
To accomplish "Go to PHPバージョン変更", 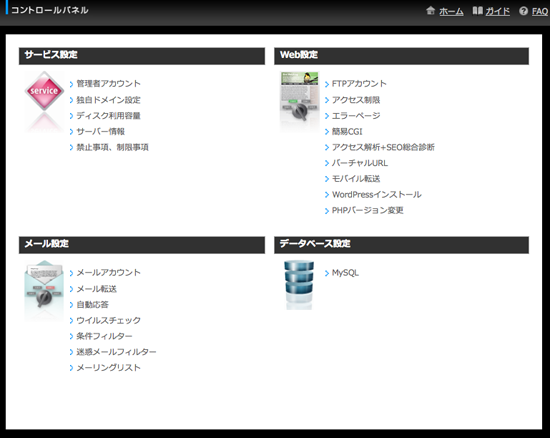I will click(x=367, y=210).
